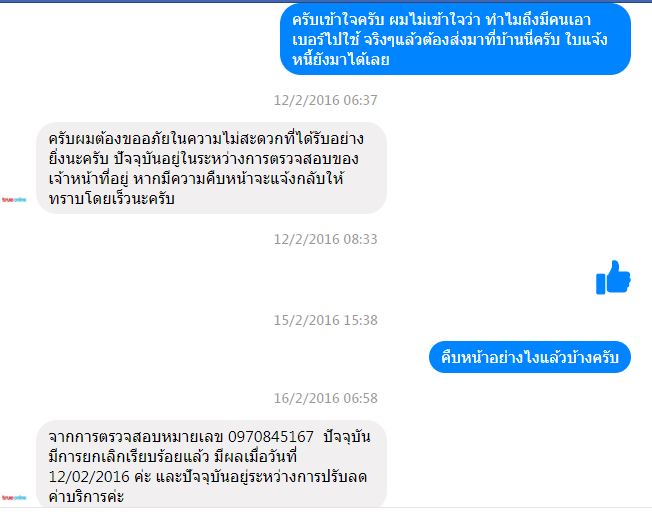Click the blue thumbs-up like sticker
The image size is (652, 514).
tap(613, 277)
